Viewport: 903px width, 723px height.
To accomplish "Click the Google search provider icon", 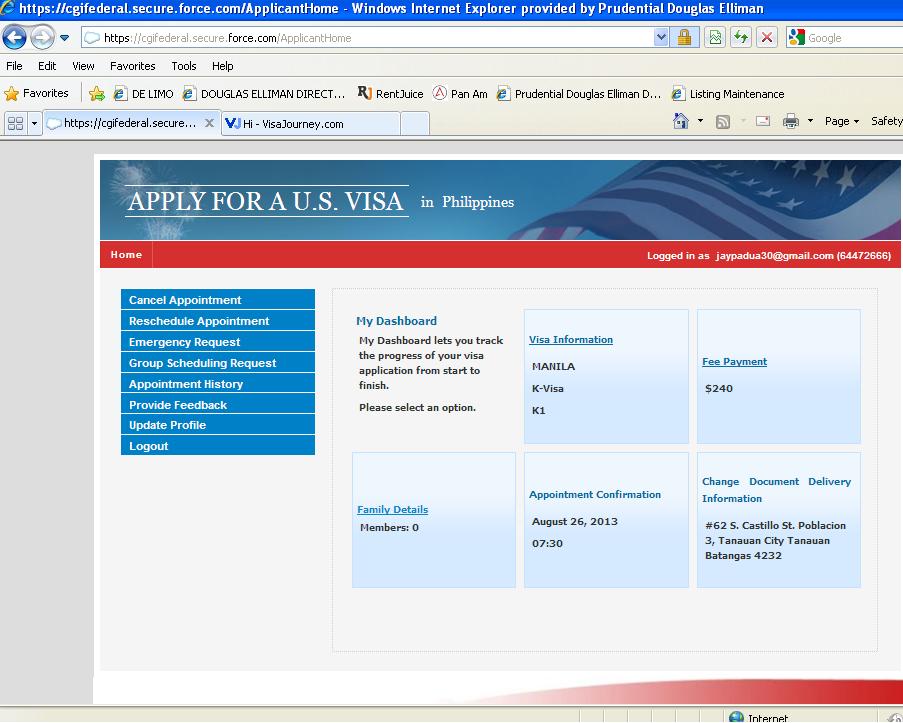I will [x=796, y=38].
